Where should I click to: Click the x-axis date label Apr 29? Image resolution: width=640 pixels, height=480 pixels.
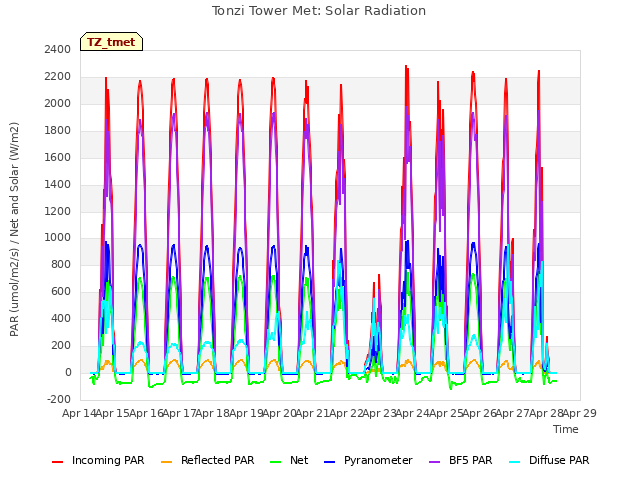pyautogui.click(x=580, y=413)
